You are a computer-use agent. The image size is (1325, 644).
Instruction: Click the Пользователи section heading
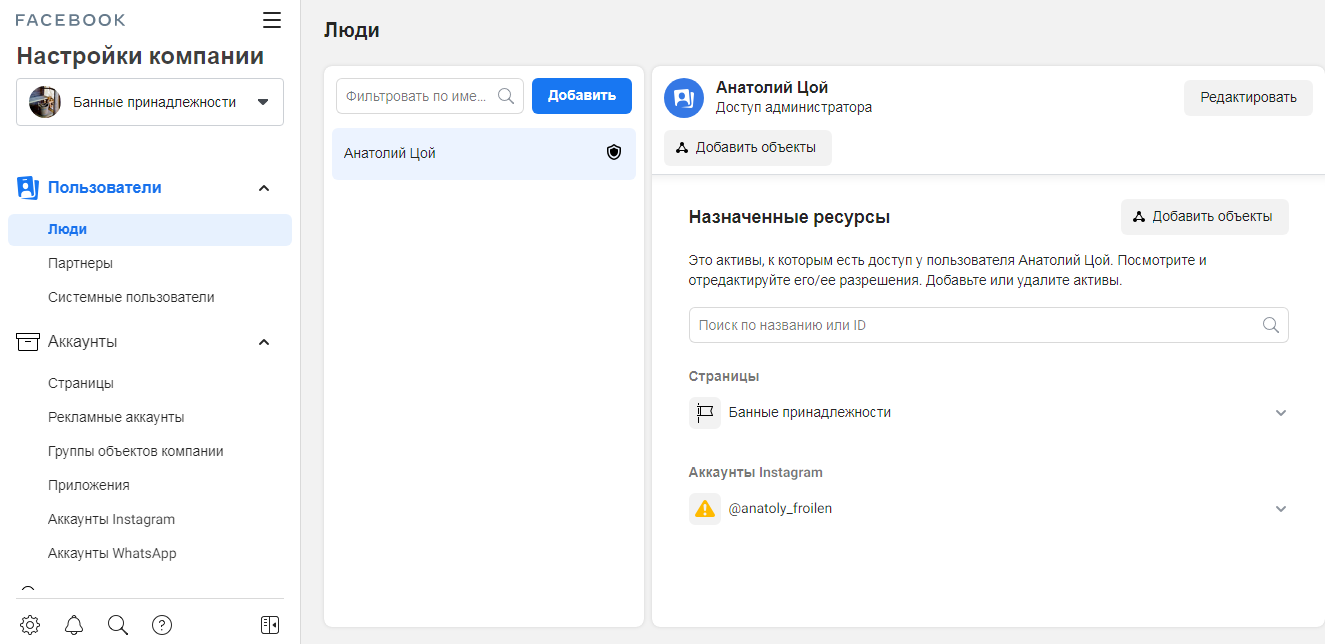pos(105,188)
